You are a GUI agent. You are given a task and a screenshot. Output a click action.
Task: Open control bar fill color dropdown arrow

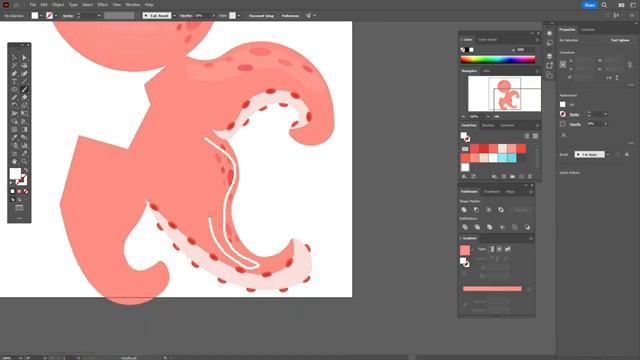click(x=41, y=16)
